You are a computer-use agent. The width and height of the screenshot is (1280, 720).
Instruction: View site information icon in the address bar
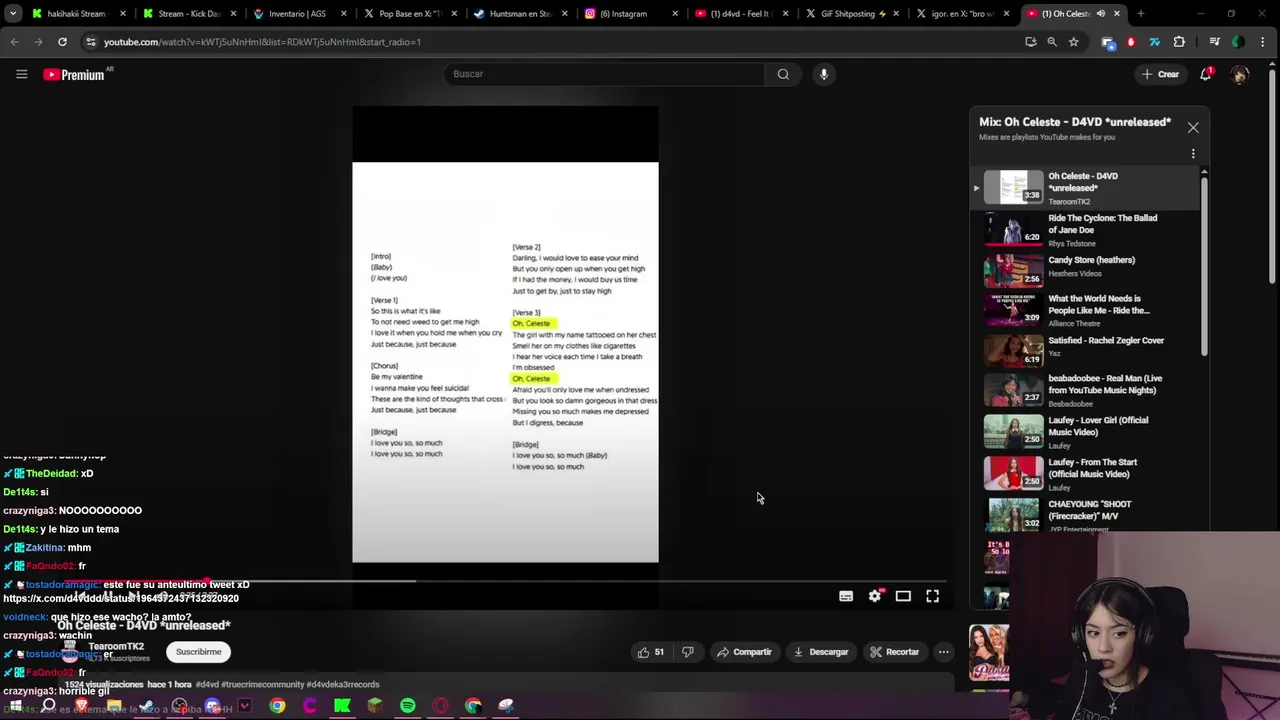point(91,42)
